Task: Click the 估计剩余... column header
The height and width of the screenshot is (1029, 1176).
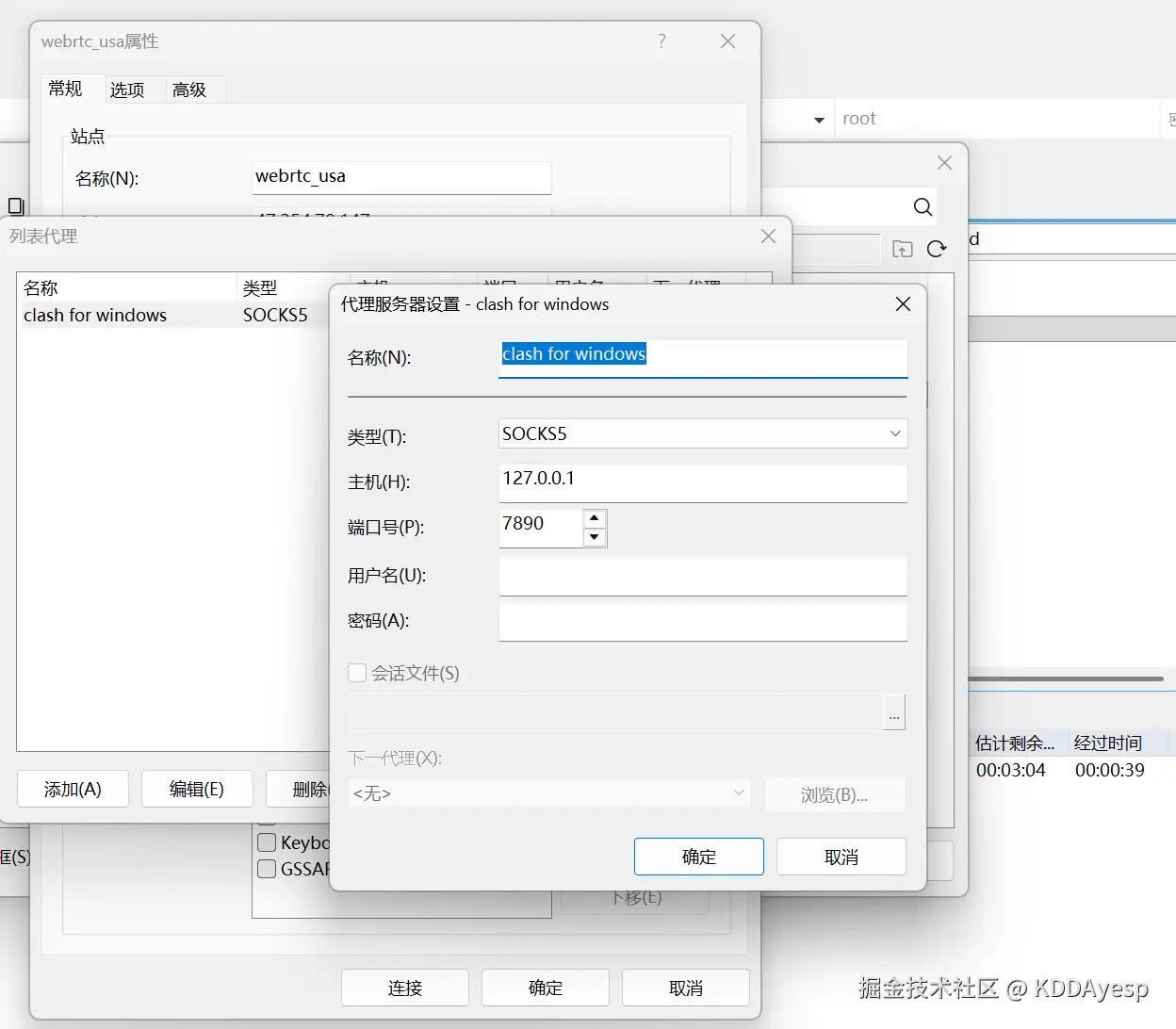Action: (x=1018, y=743)
